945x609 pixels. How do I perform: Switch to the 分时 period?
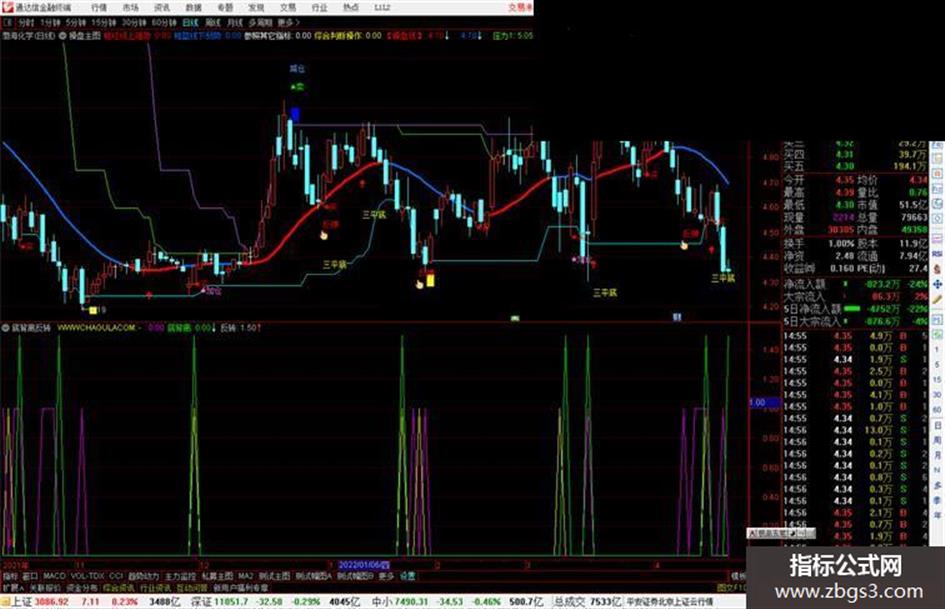[x=26, y=23]
